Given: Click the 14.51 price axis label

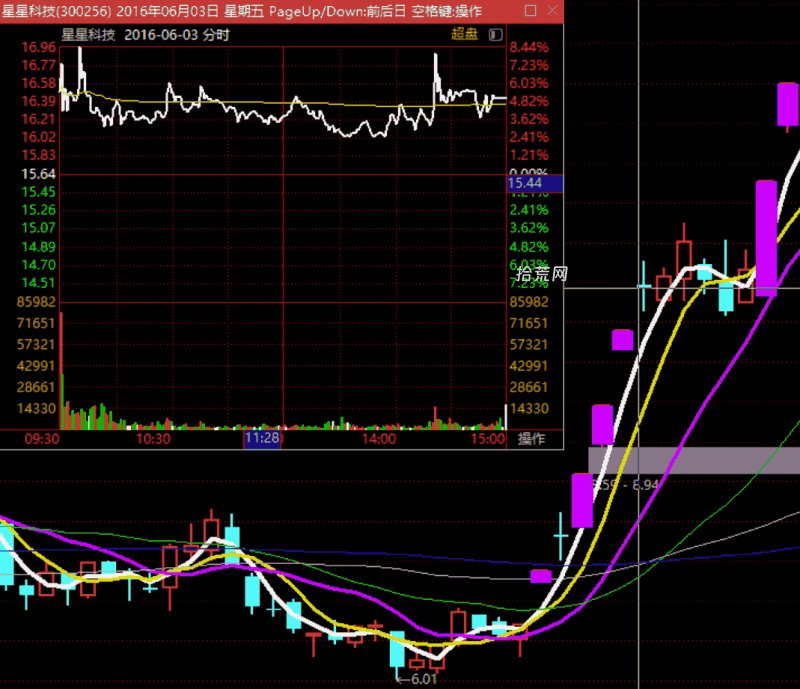Looking at the screenshot, I should 38,283.
